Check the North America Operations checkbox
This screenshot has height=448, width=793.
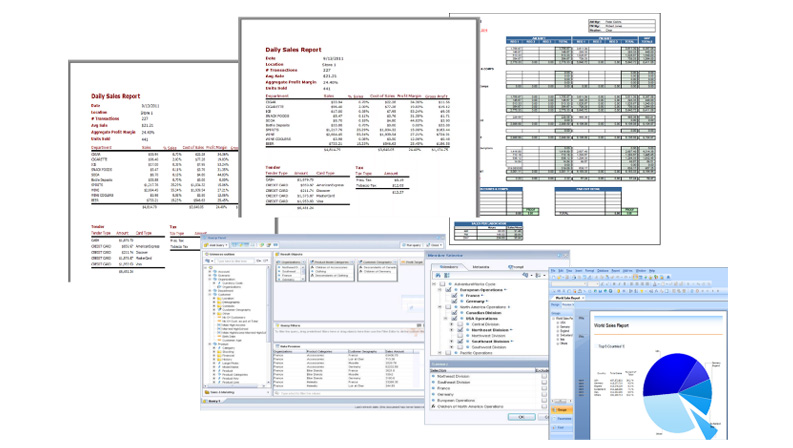point(448,307)
